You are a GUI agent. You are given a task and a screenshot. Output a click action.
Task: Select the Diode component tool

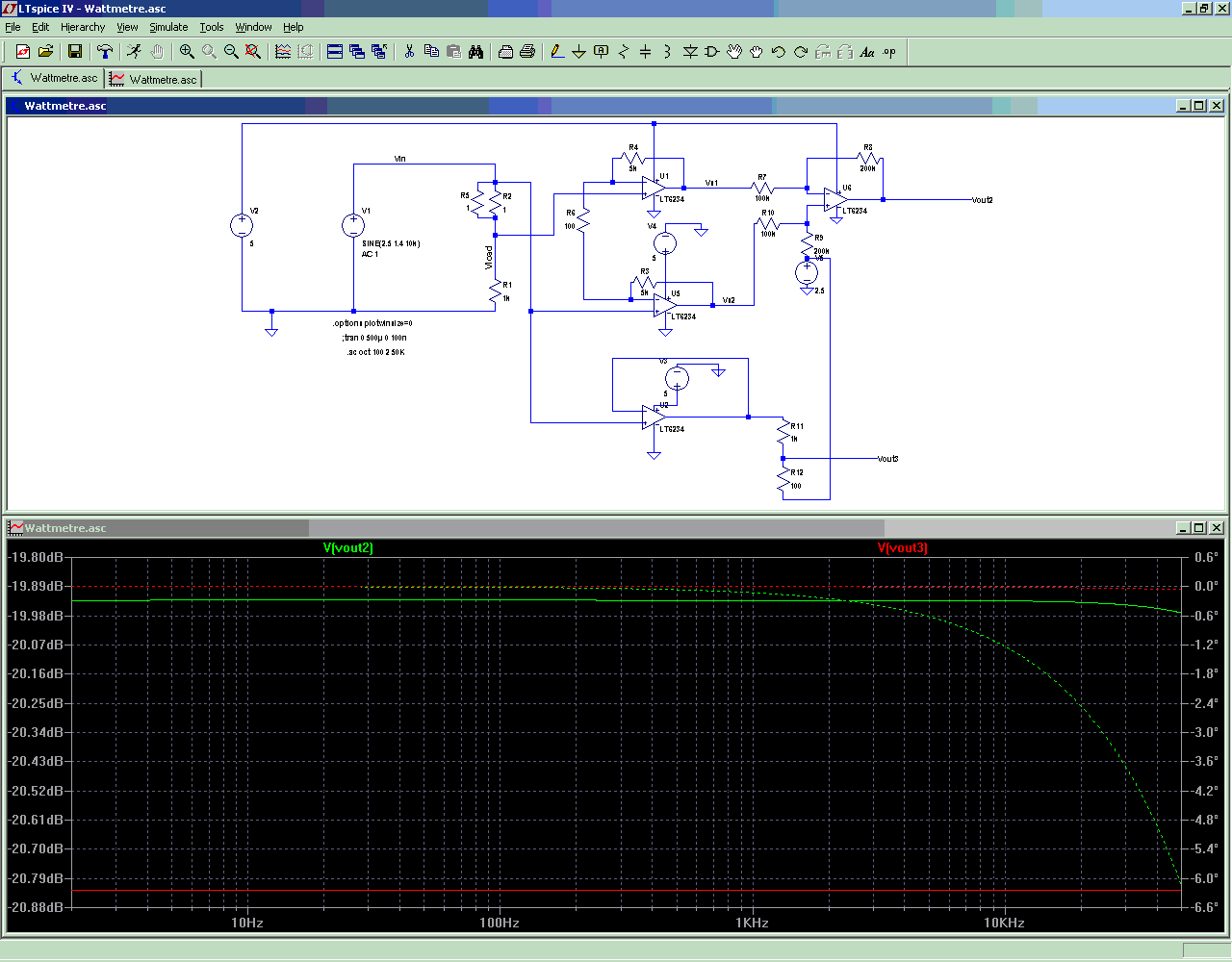(x=690, y=52)
